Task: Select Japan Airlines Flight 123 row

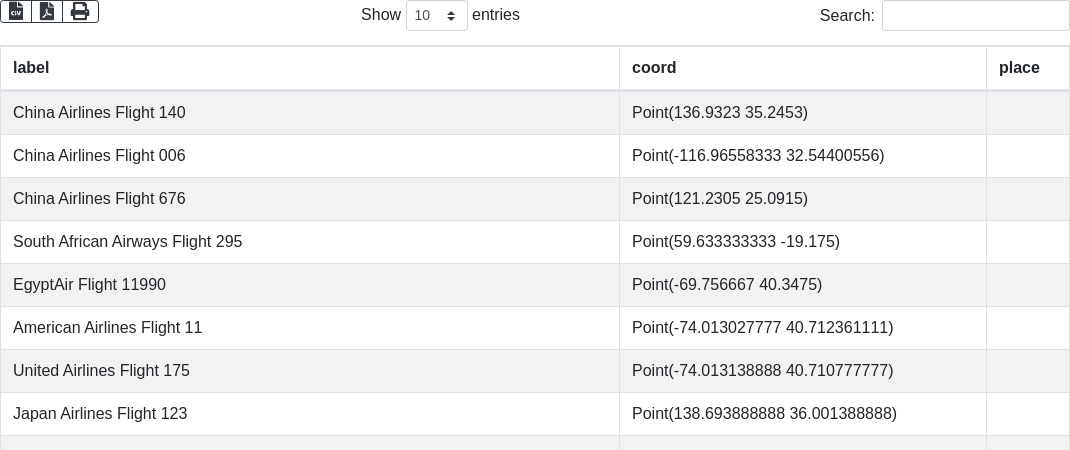Action: pos(535,414)
